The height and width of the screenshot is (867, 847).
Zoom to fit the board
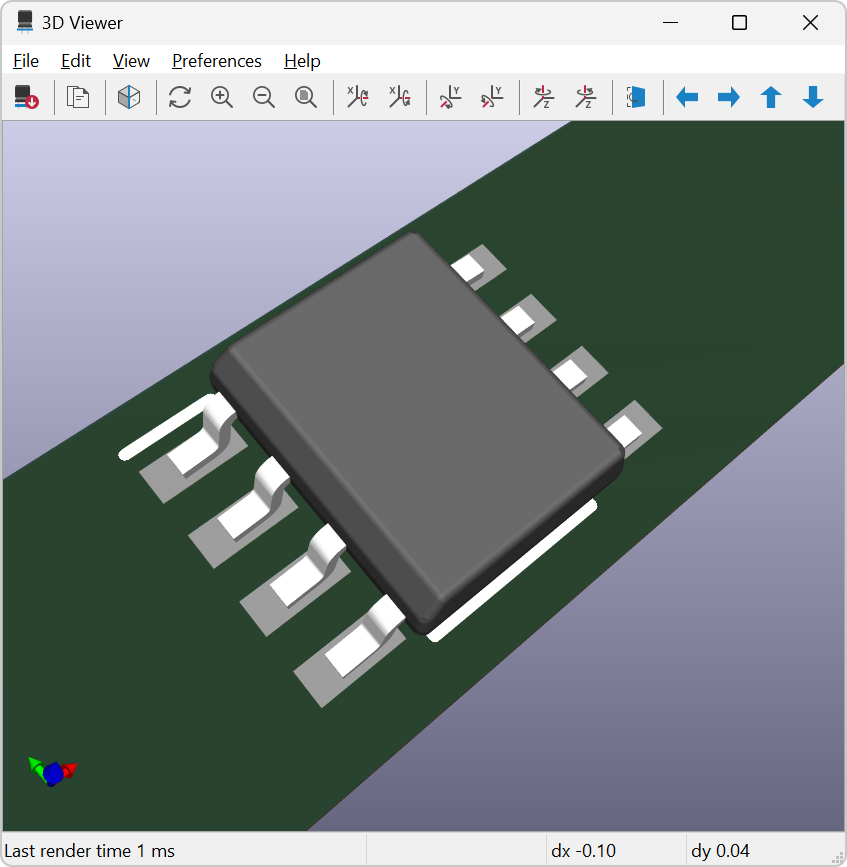306,97
